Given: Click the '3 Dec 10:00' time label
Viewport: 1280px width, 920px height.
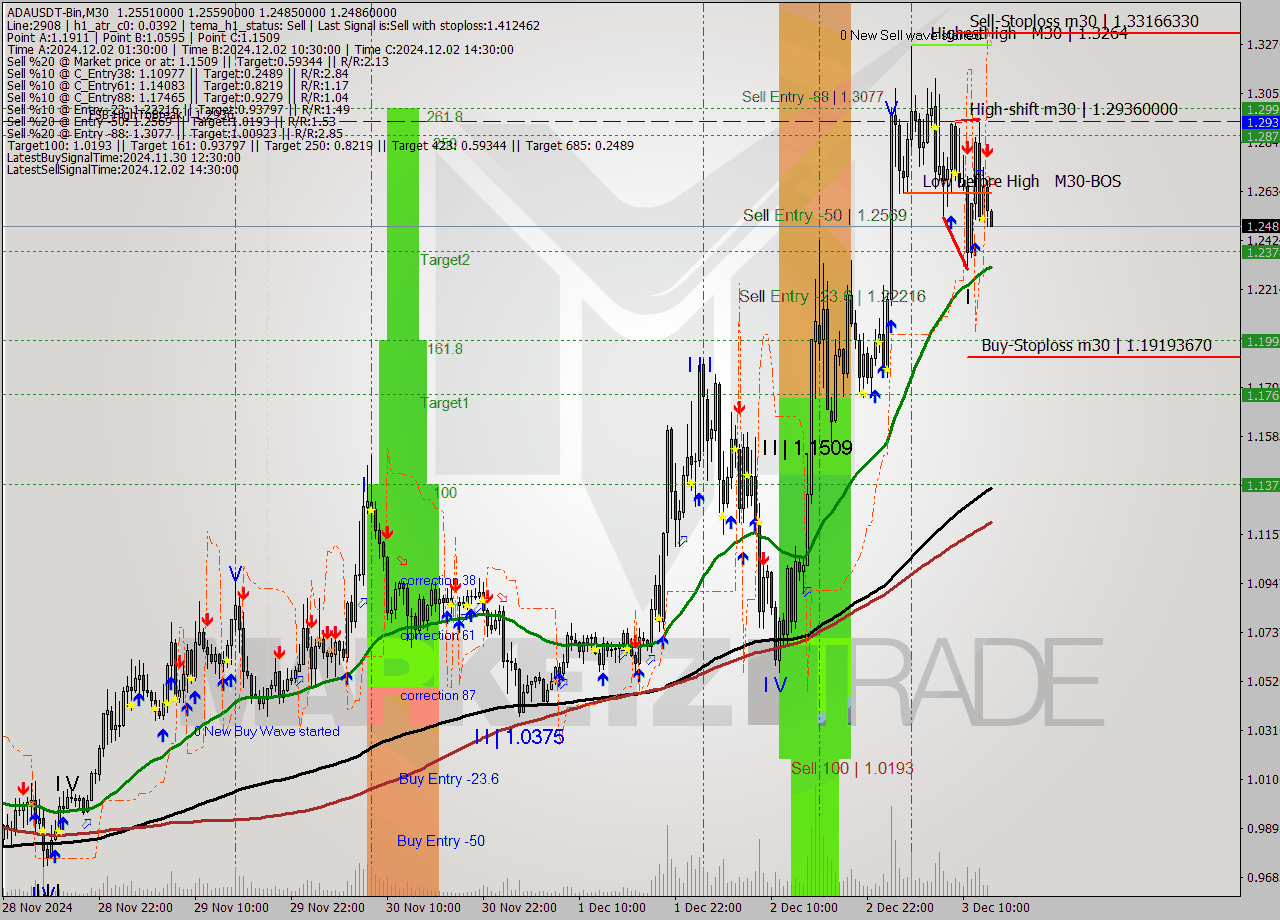Looking at the screenshot, I should pyautogui.click(x=996, y=908).
